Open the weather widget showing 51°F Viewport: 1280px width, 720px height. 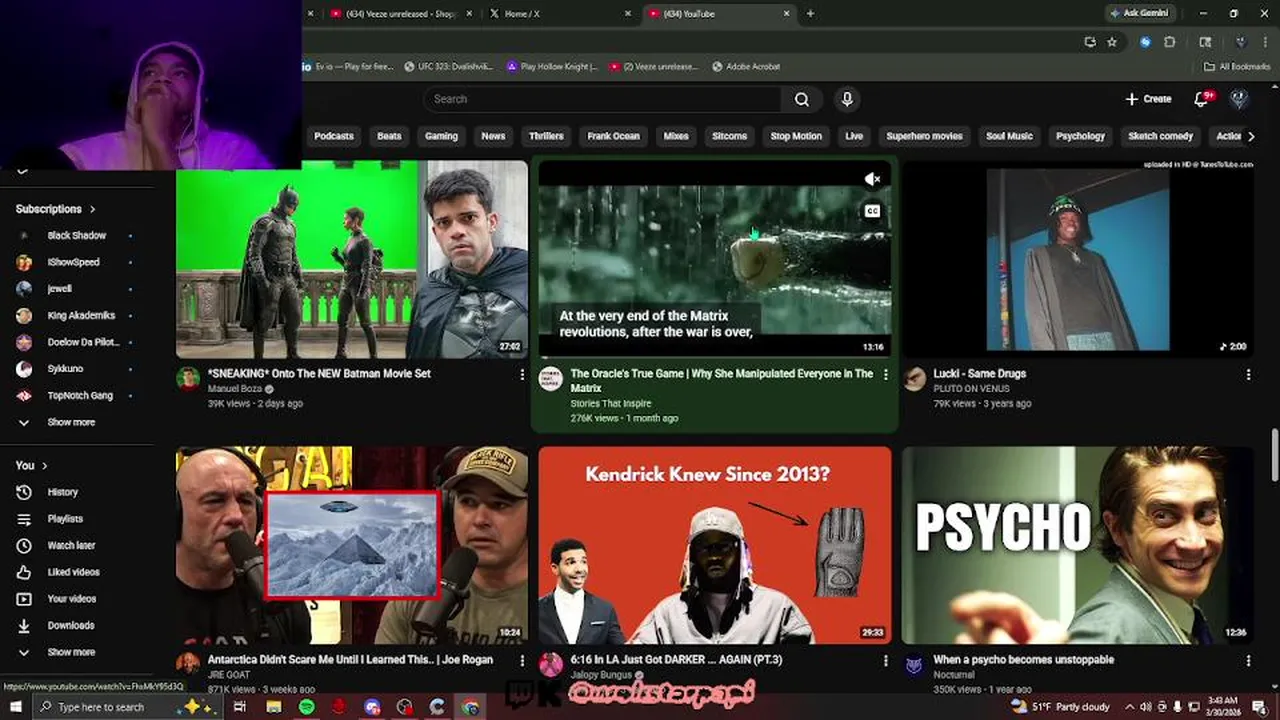click(x=1059, y=707)
